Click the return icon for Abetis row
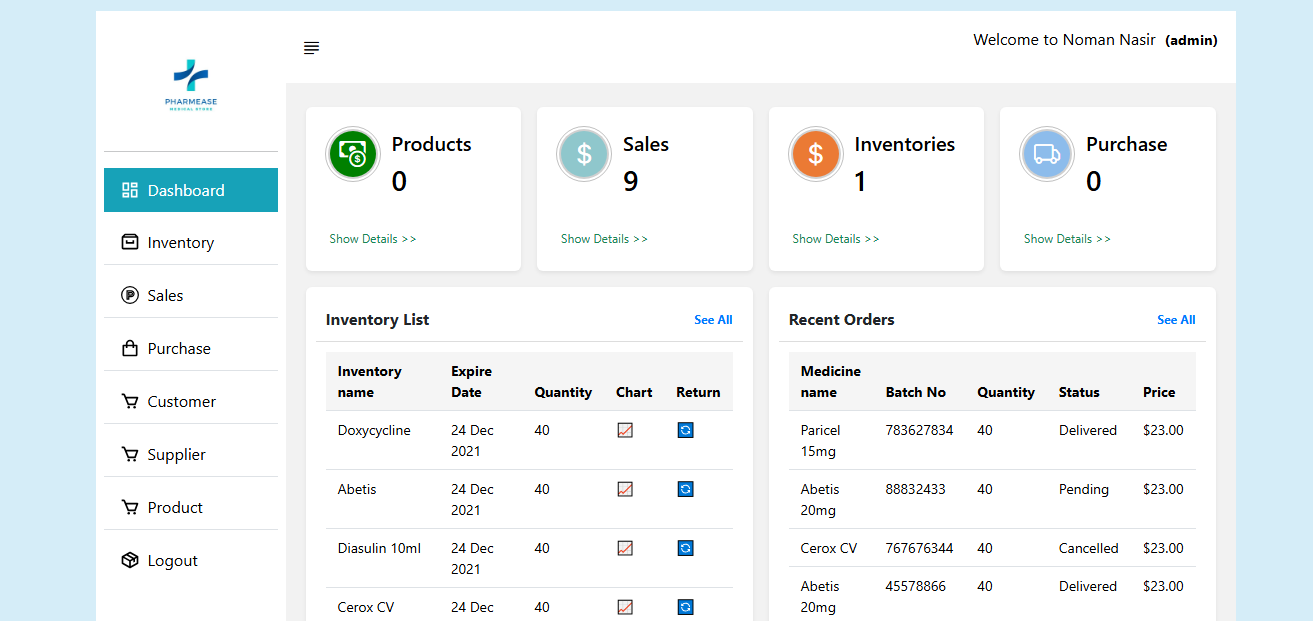Viewport: 1313px width, 621px height. click(685, 489)
